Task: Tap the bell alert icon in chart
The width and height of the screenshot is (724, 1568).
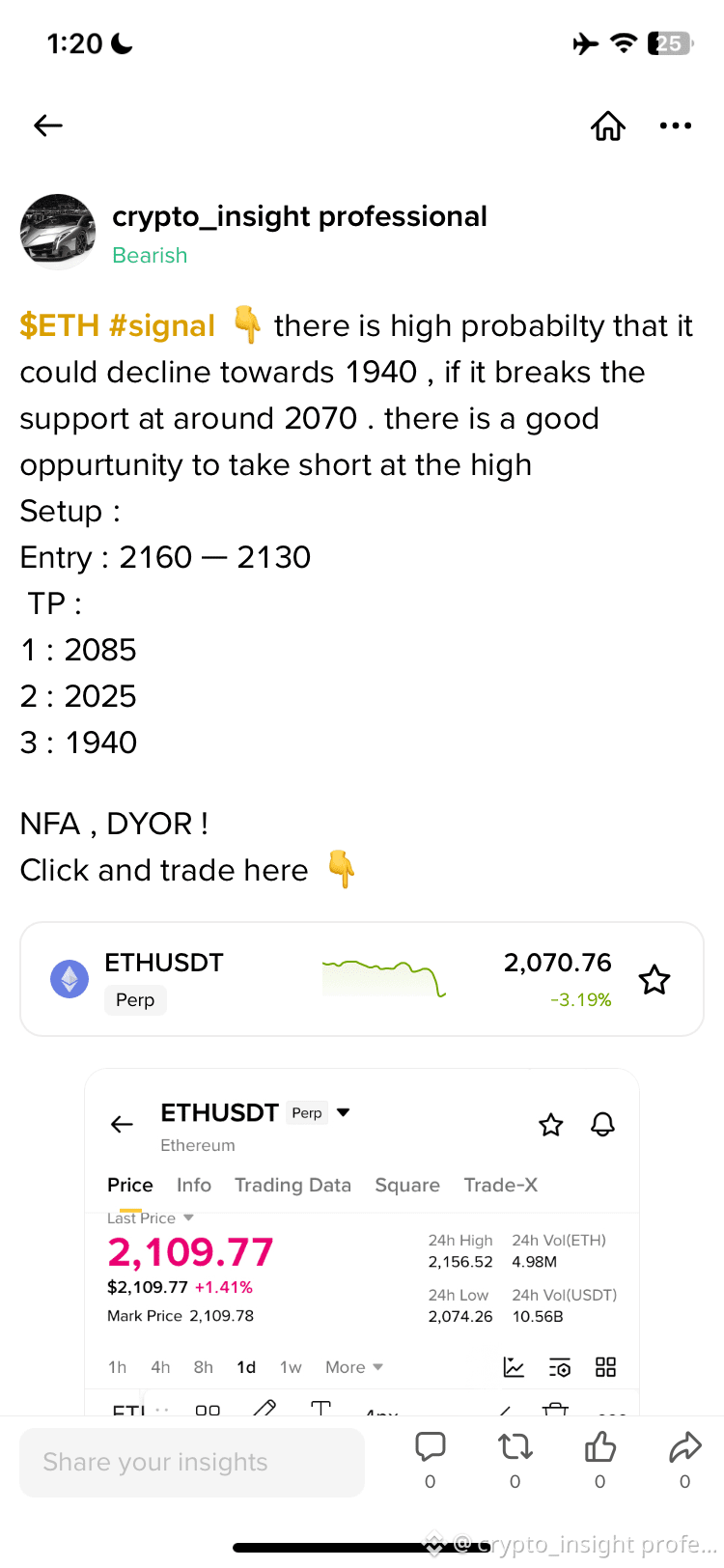Action: coord(603,1124)
